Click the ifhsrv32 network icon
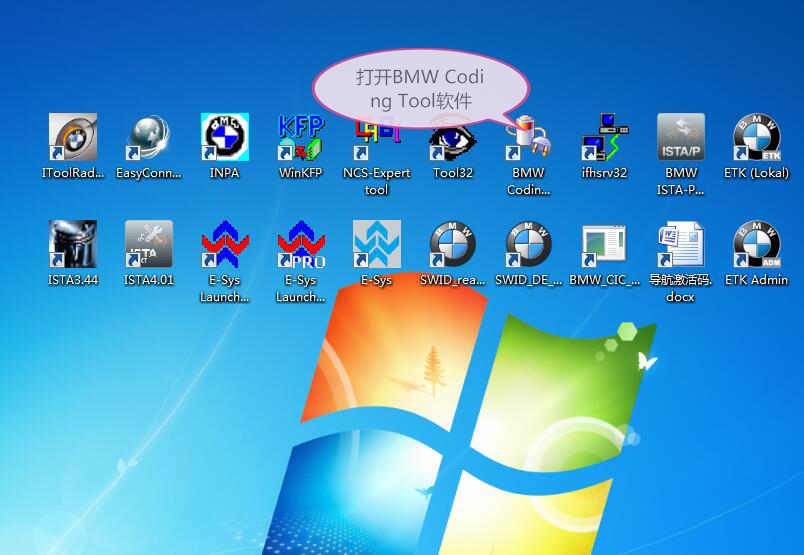The width and height of the screenshot is (804, 555). pyautogui.click(x=605, y=138)
